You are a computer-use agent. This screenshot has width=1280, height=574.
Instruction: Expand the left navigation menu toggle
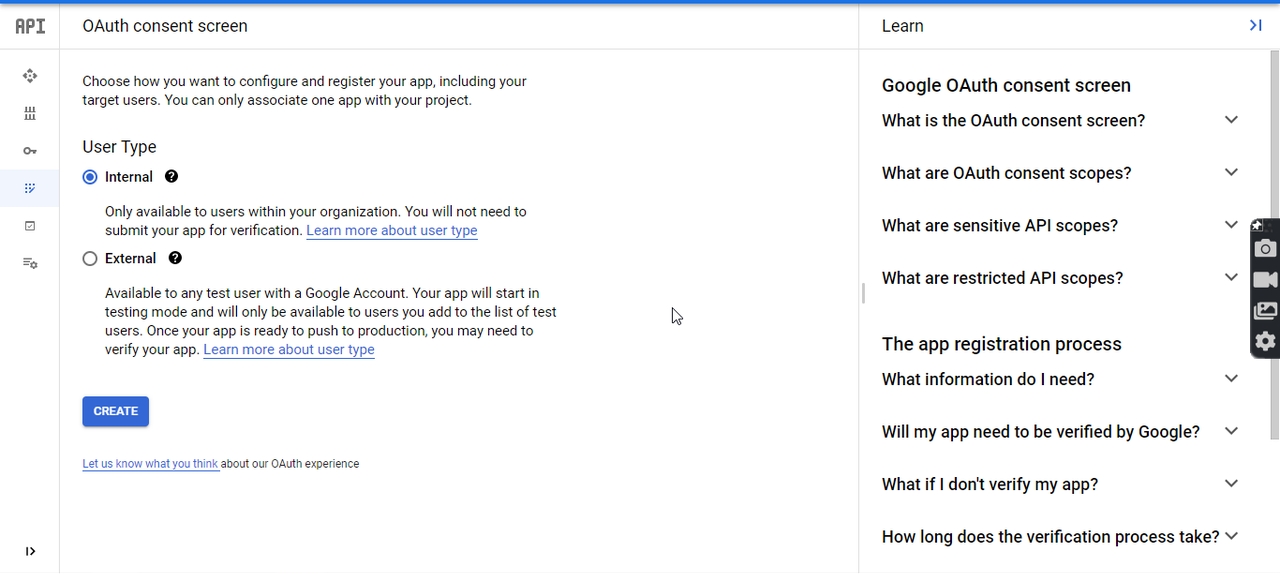30,551
